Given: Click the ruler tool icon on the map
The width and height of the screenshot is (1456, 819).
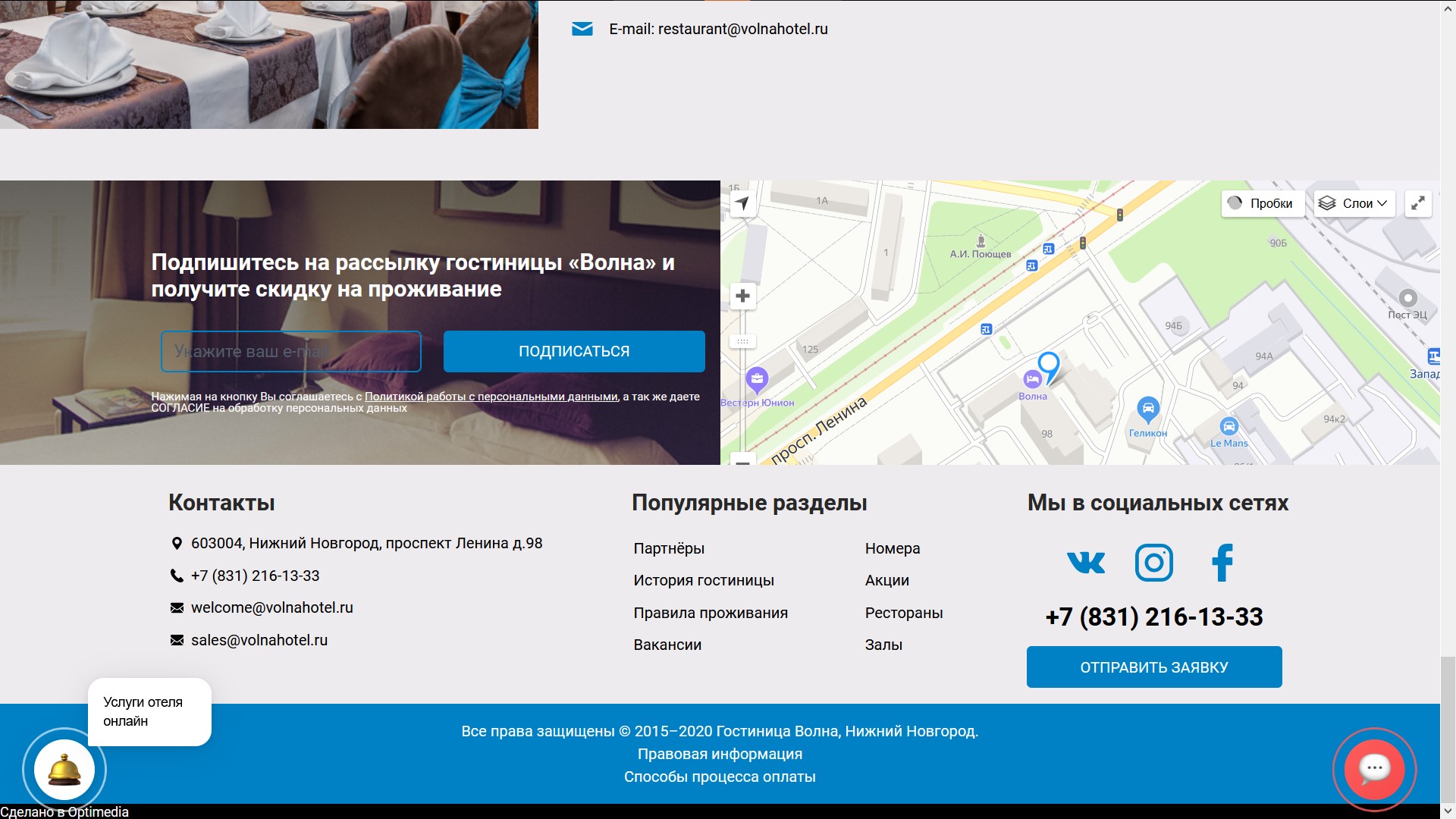Looking at the screenshot, I should coord(743,340).
